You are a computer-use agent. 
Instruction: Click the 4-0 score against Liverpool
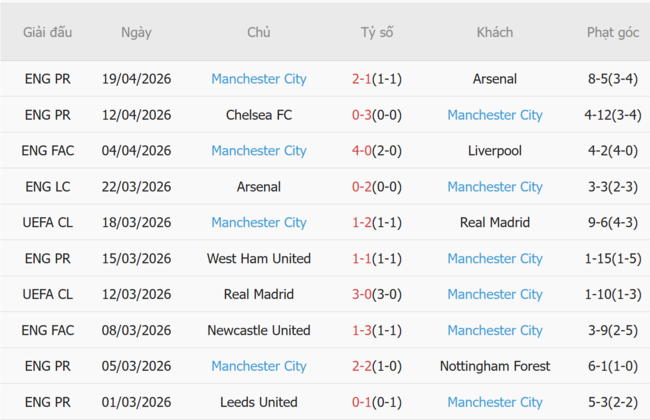(x=377, y=151)
